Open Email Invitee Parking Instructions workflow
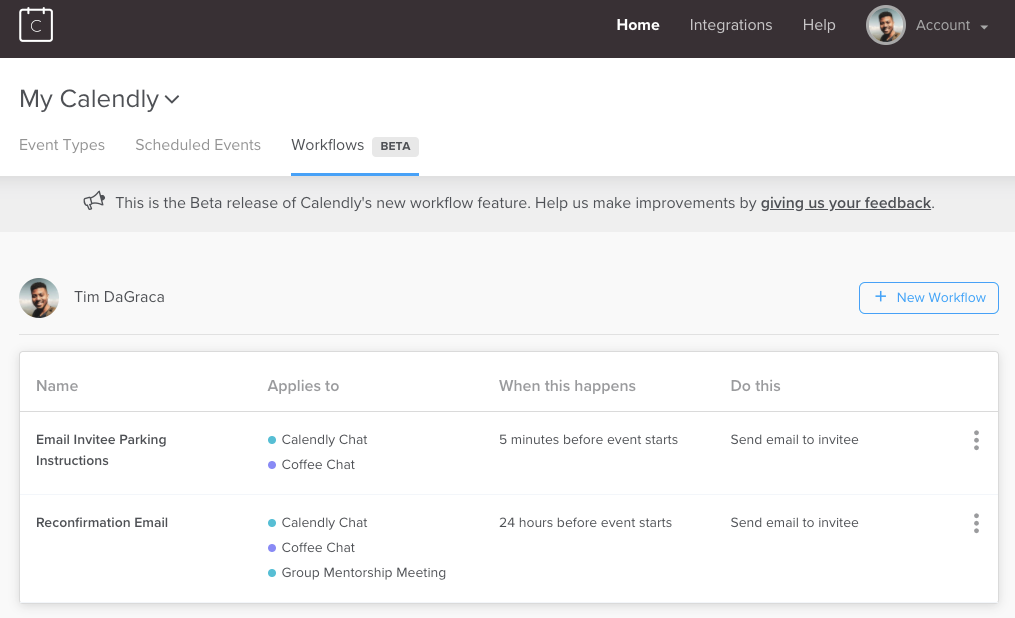This screenshot has width=1015, height=618. point(101,450)
